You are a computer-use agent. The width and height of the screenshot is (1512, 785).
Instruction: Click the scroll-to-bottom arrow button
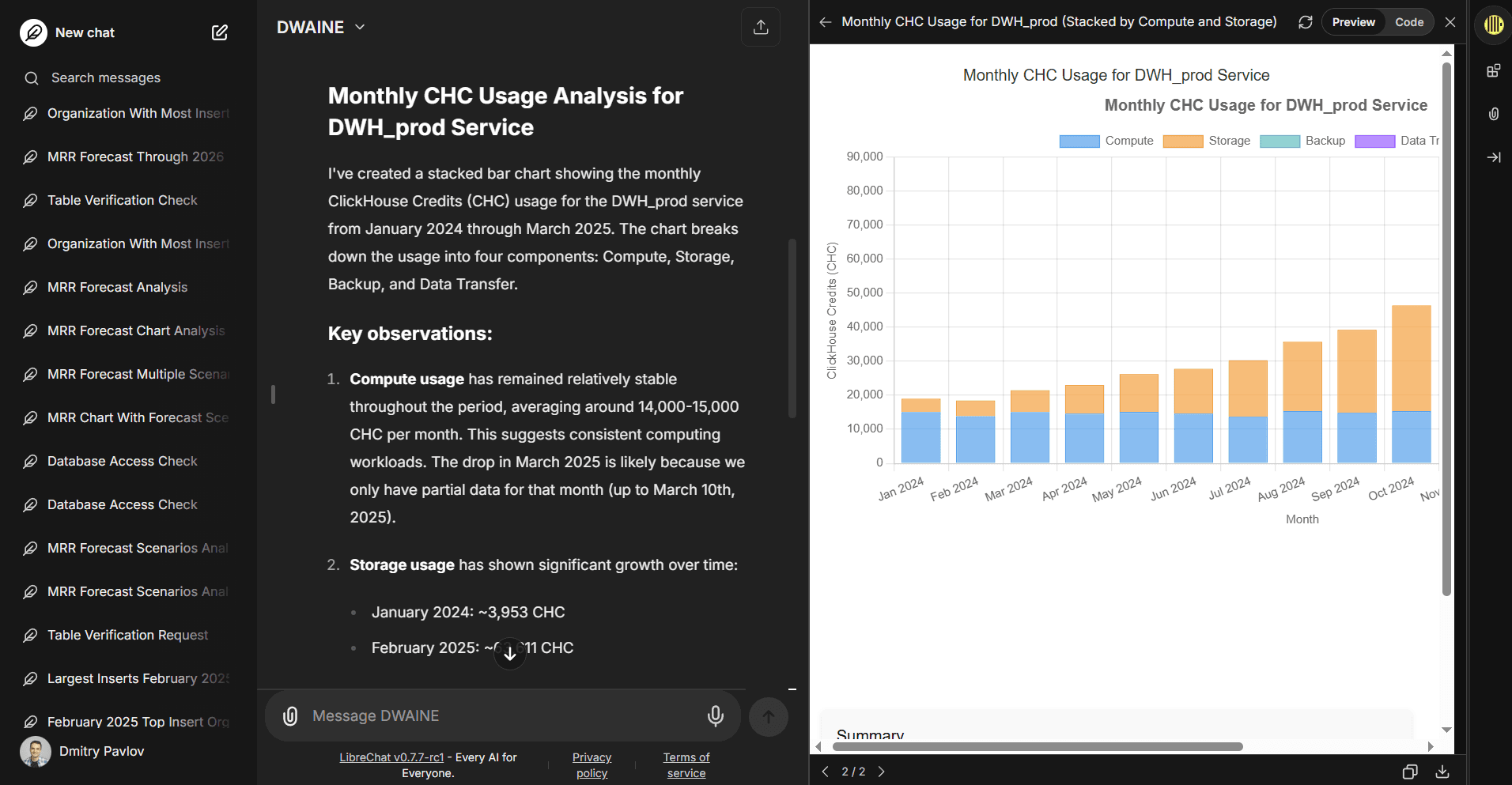(510, 653)
